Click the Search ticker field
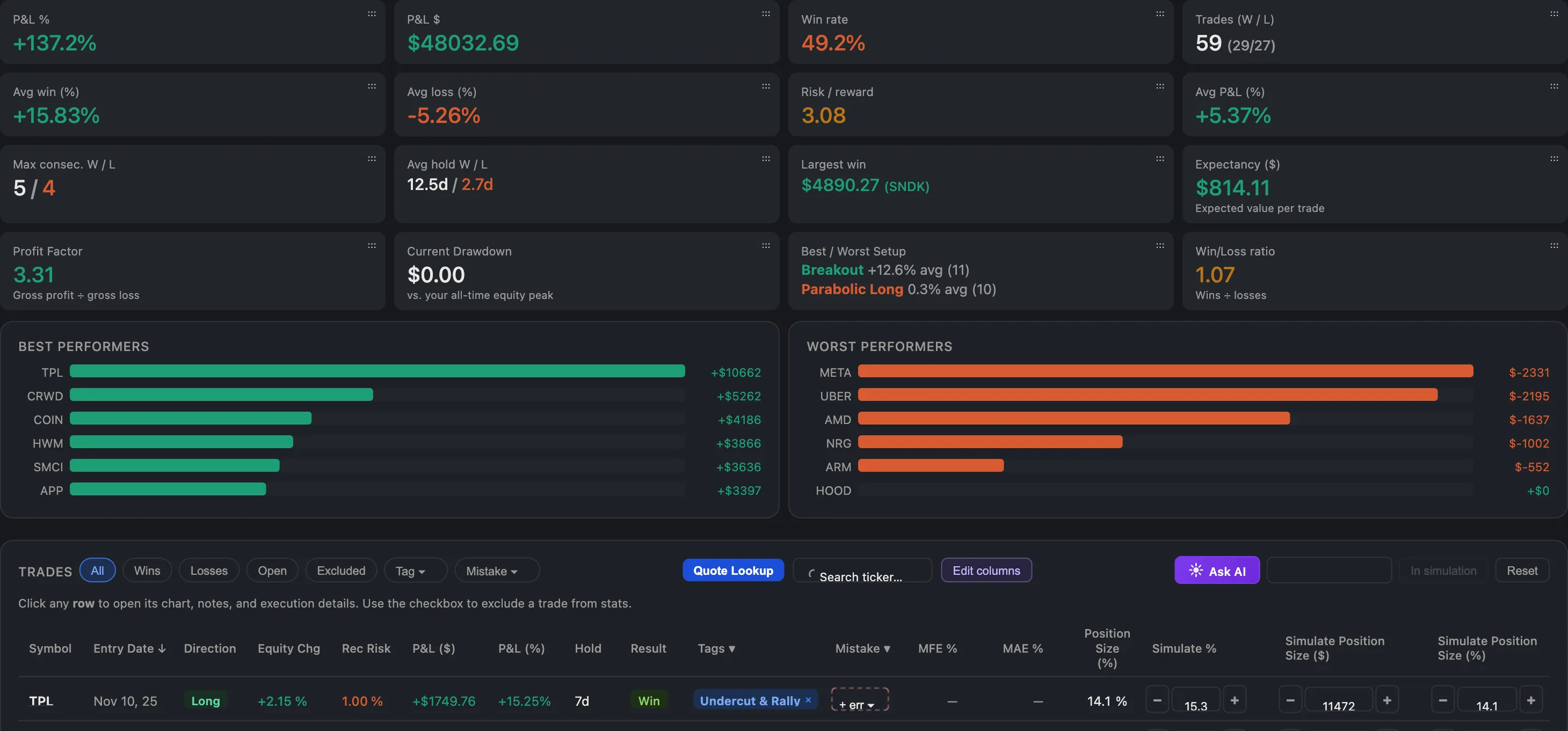 862,571
